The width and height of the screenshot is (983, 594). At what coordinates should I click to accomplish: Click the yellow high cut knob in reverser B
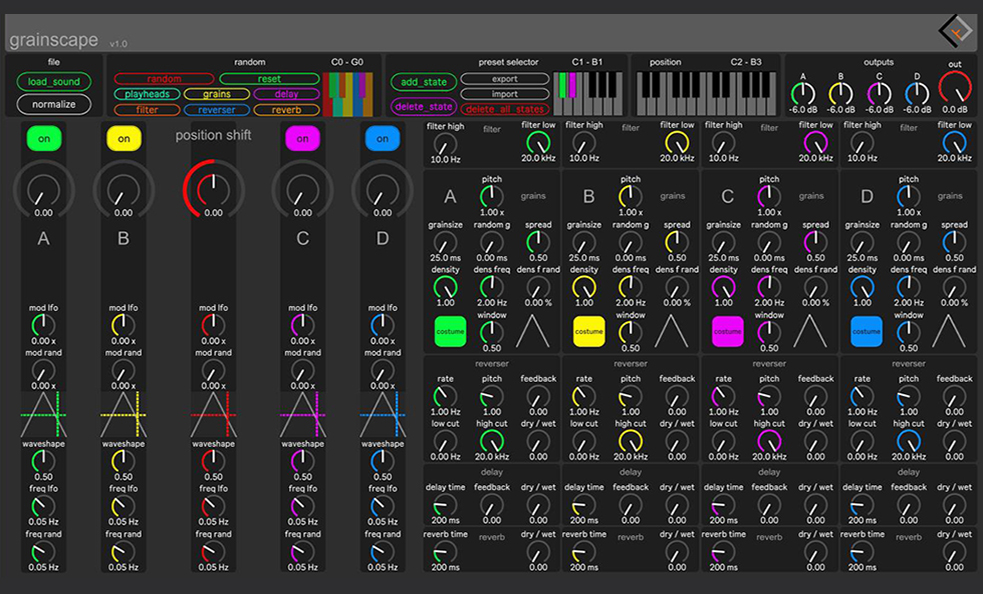tap(630, 441)
